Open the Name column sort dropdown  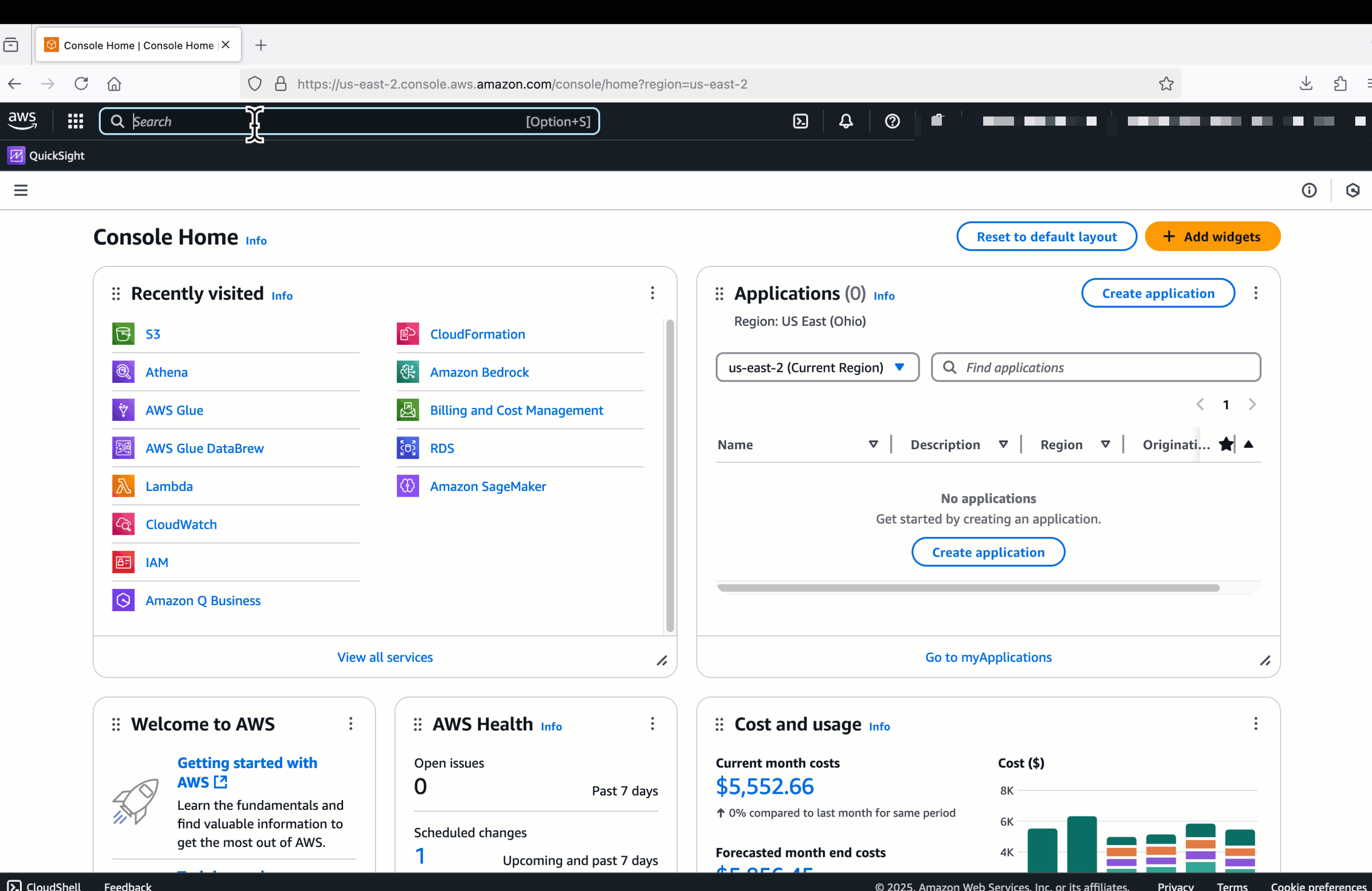coord(873,444)
